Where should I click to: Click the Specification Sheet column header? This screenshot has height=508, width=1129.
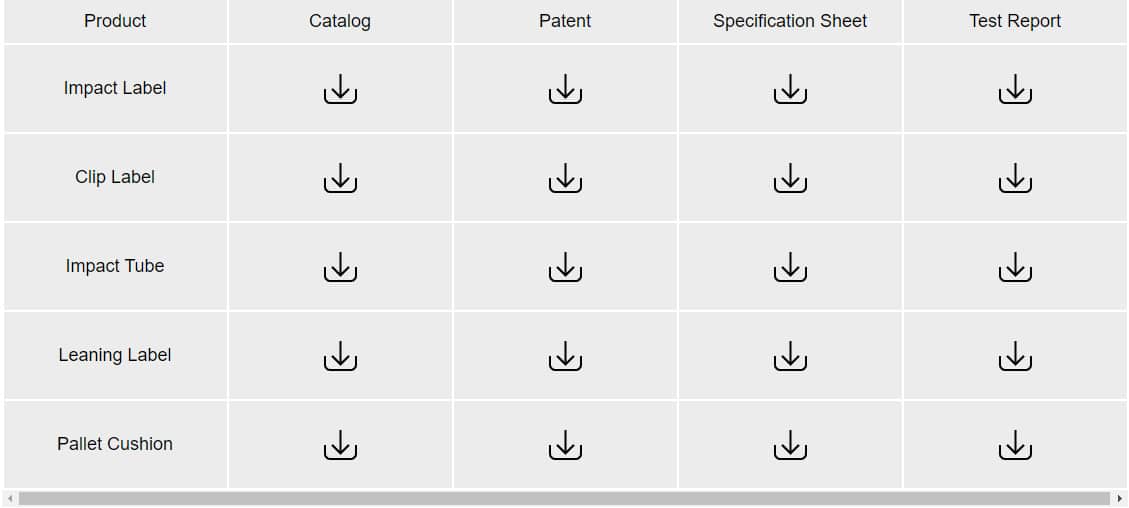click(x=790, y=21)
